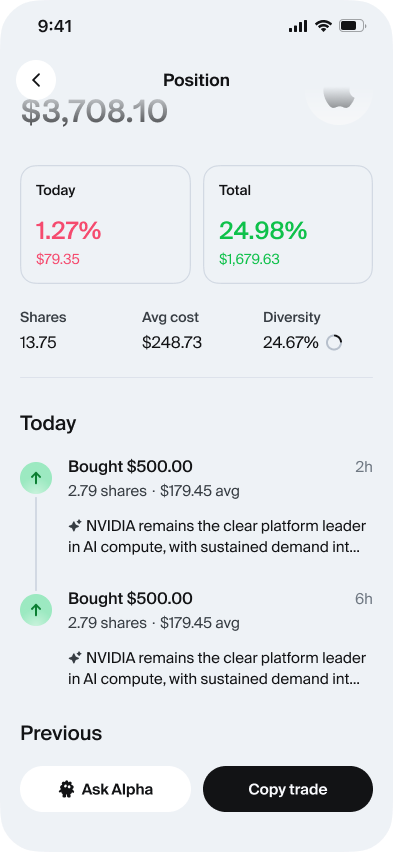Click the Alpha mascot icon in Ask Alpha

67,789
